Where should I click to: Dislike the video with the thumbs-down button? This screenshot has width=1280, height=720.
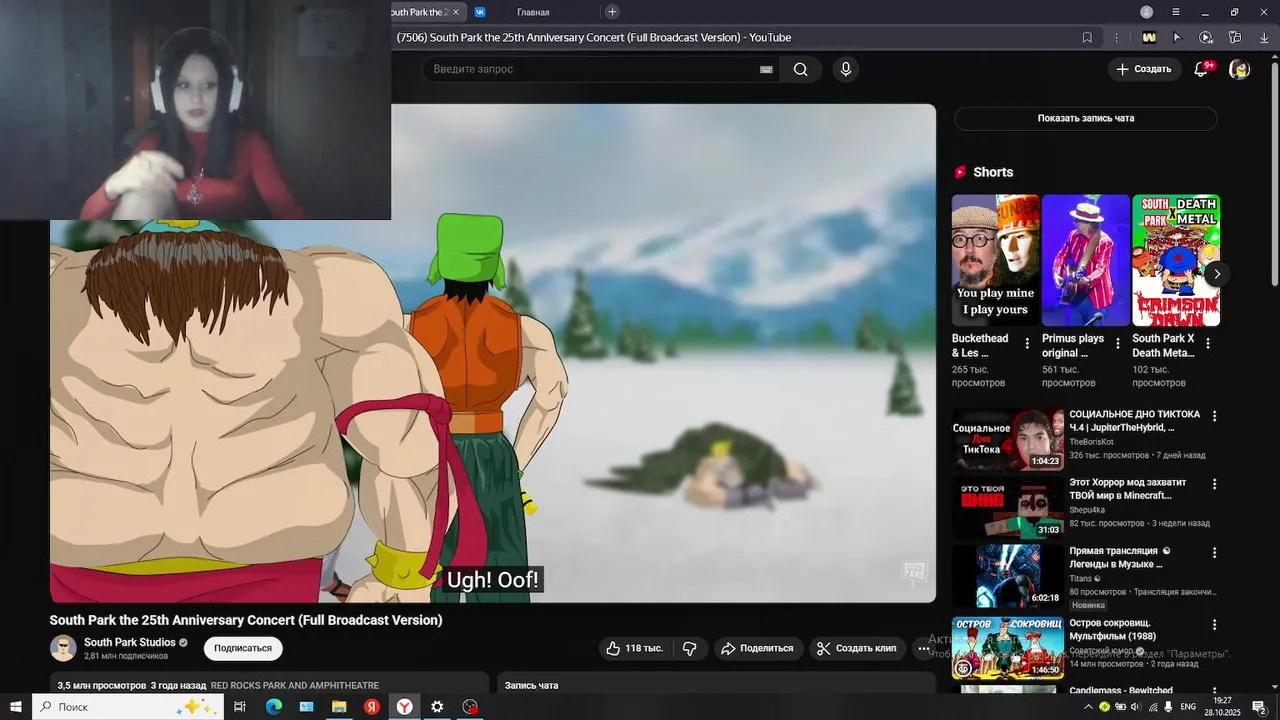[689, 648]
